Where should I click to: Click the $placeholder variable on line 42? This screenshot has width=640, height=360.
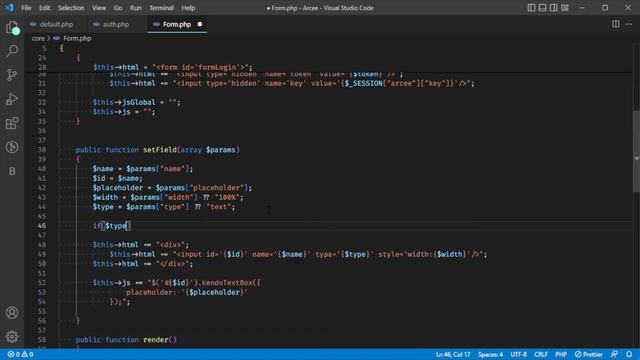pyautogui.click(x=118, y=188)
